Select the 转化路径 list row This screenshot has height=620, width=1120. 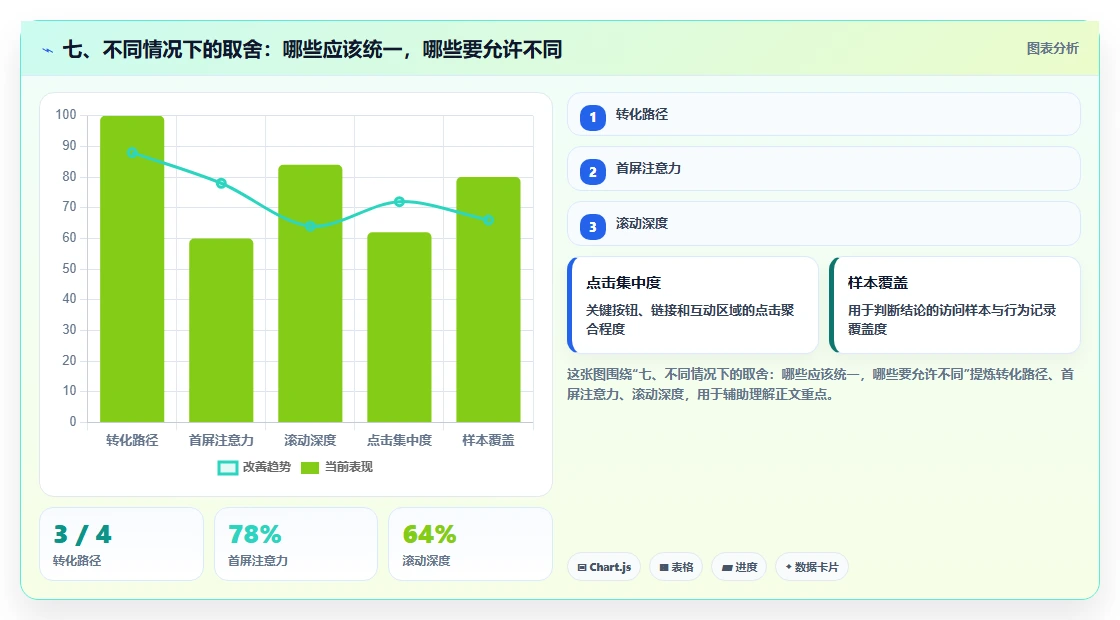(823, 114)
